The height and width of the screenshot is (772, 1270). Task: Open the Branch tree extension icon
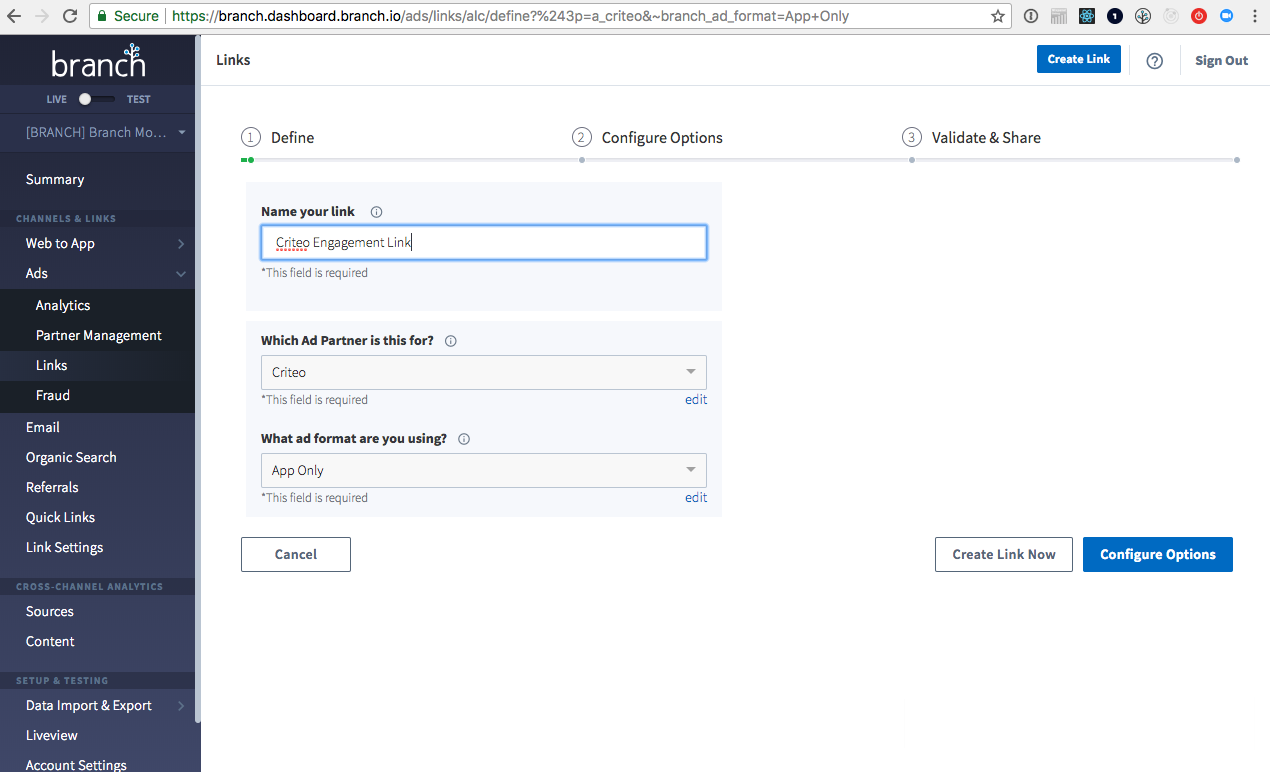click(x=1143, y=16)
